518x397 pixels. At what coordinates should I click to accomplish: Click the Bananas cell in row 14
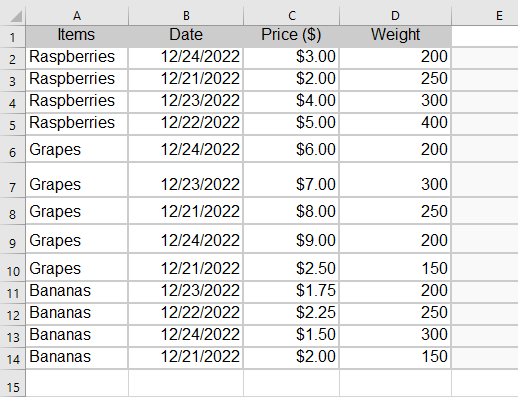(x=77, y=358)
